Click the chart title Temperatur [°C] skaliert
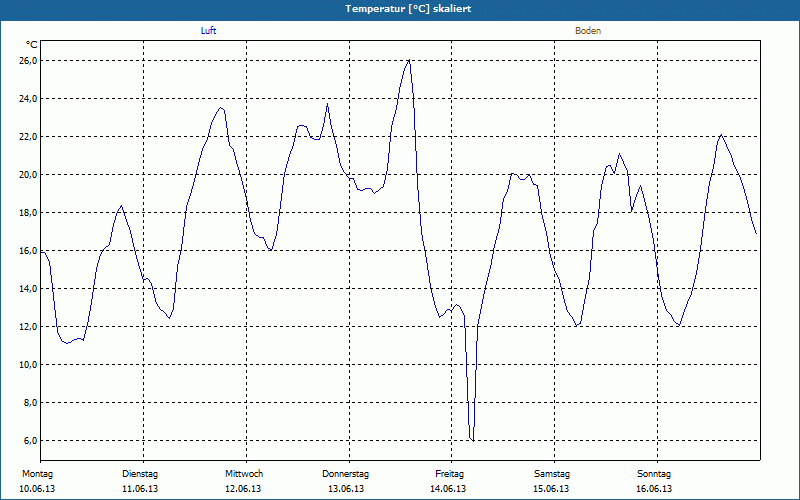The image size is (800, 500). [408, 9]
